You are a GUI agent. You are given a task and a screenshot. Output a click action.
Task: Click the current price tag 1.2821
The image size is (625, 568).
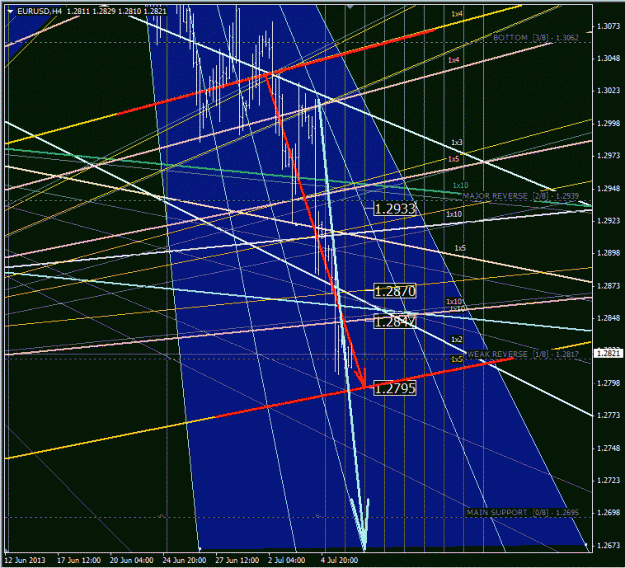pyautogui.click(x=609, y=353)
